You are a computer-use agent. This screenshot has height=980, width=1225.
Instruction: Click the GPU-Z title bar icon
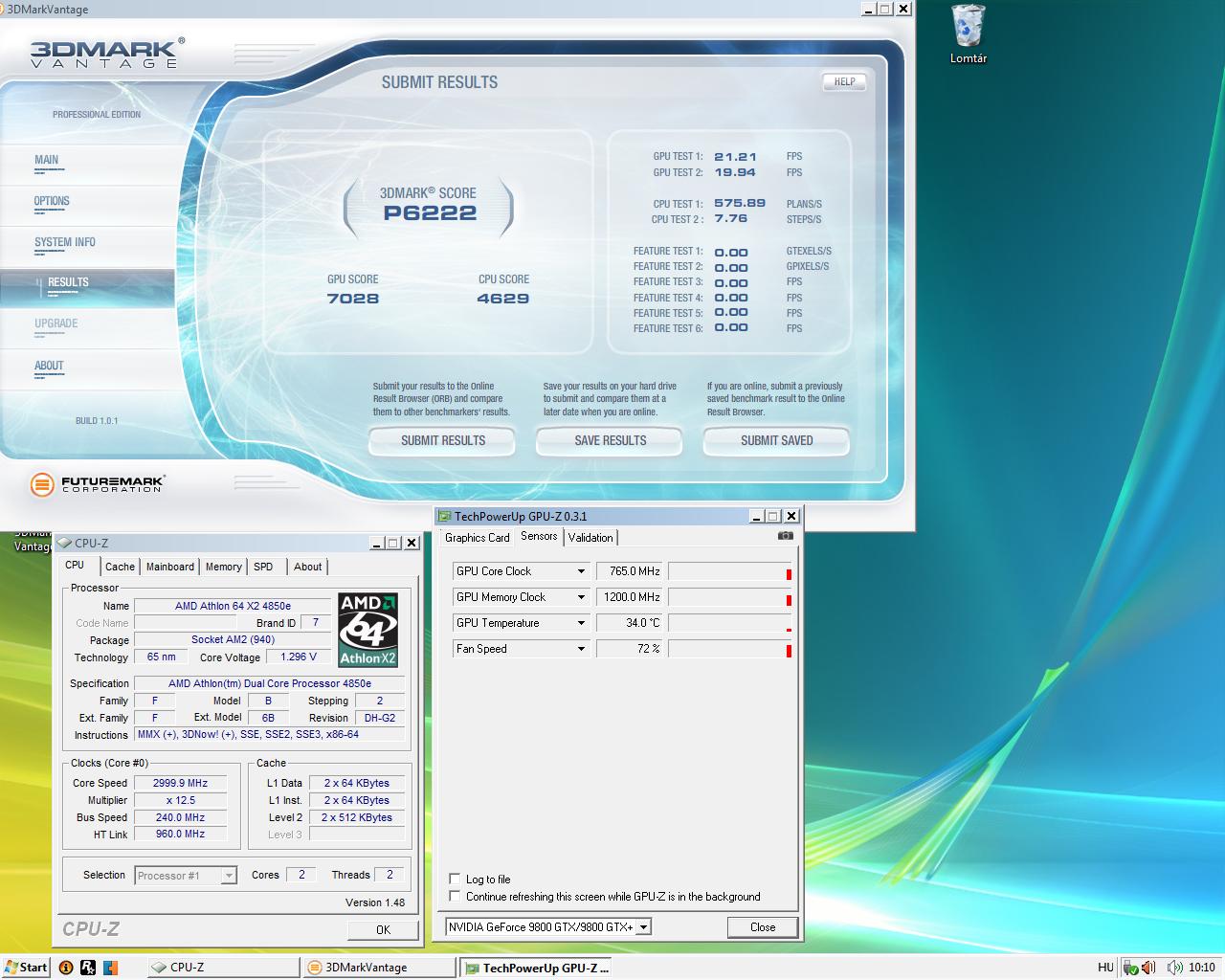pyautogui.click(x=445, y=516)
